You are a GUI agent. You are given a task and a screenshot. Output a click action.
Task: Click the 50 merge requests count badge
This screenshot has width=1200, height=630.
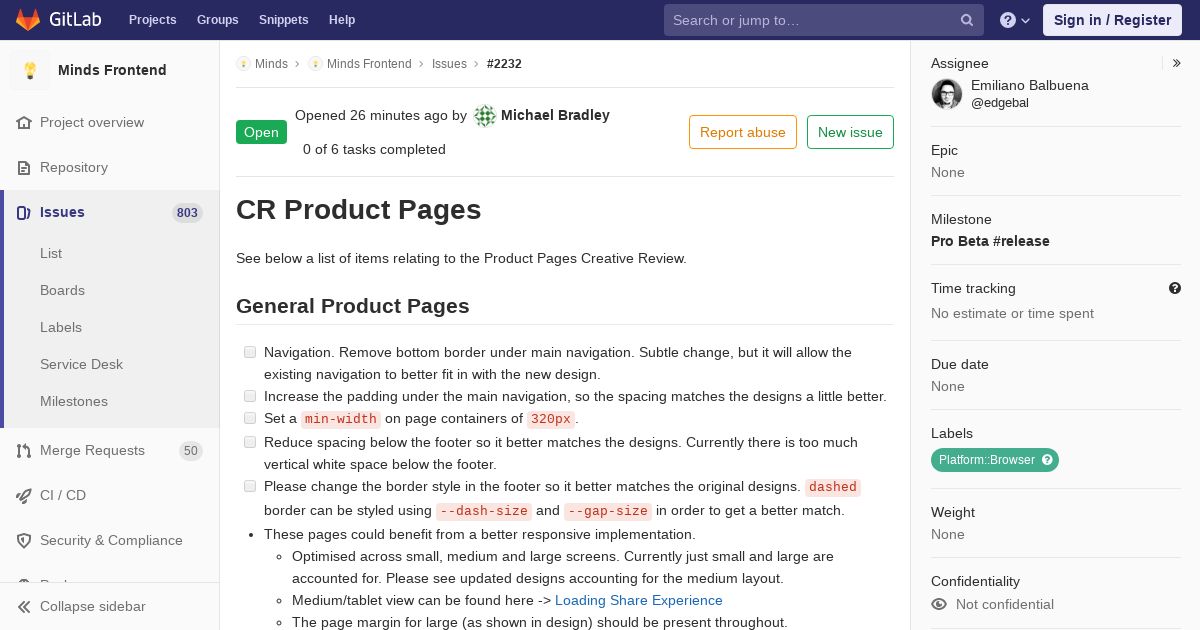pos(190,451)
